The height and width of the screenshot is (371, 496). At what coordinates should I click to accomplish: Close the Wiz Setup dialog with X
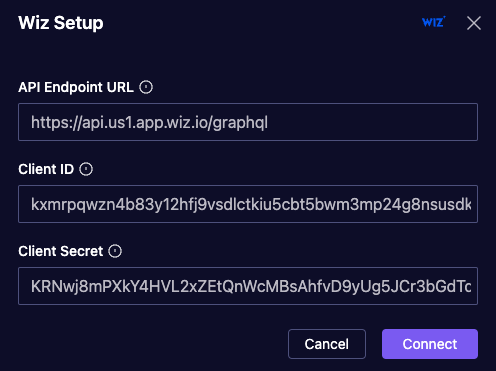click(x=474, y=23)
